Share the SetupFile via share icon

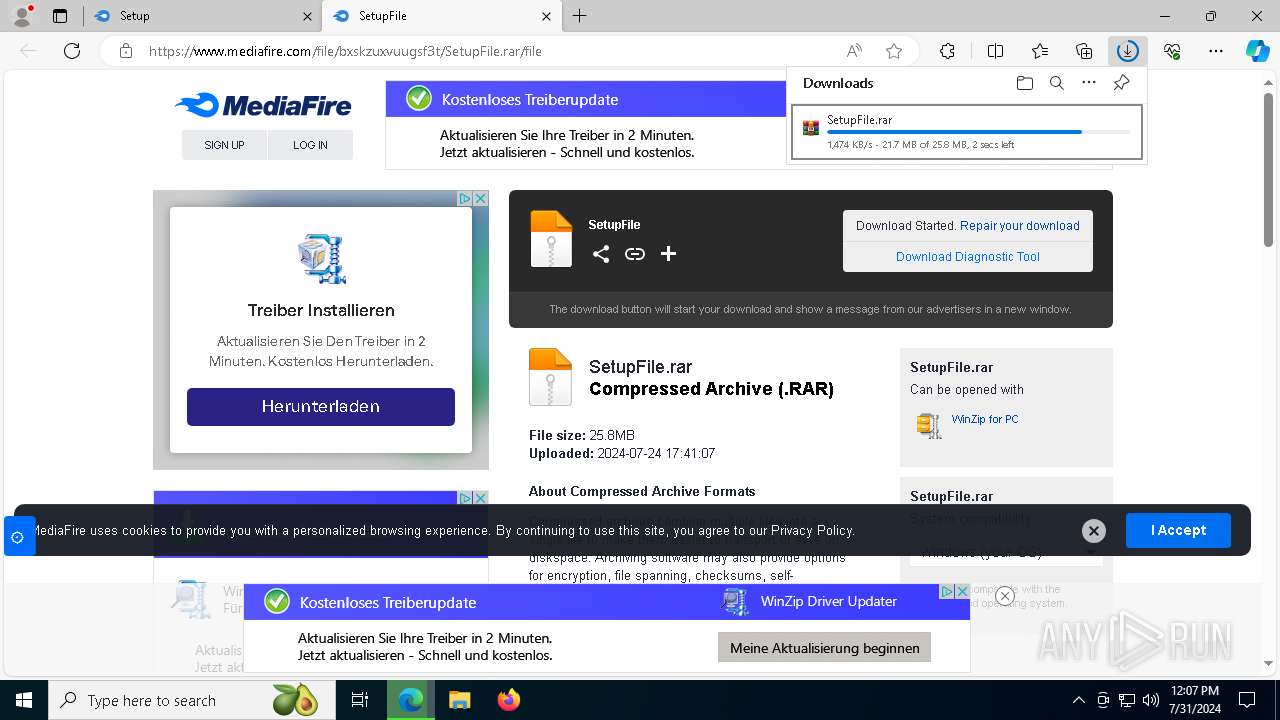[x=601, y=254]
